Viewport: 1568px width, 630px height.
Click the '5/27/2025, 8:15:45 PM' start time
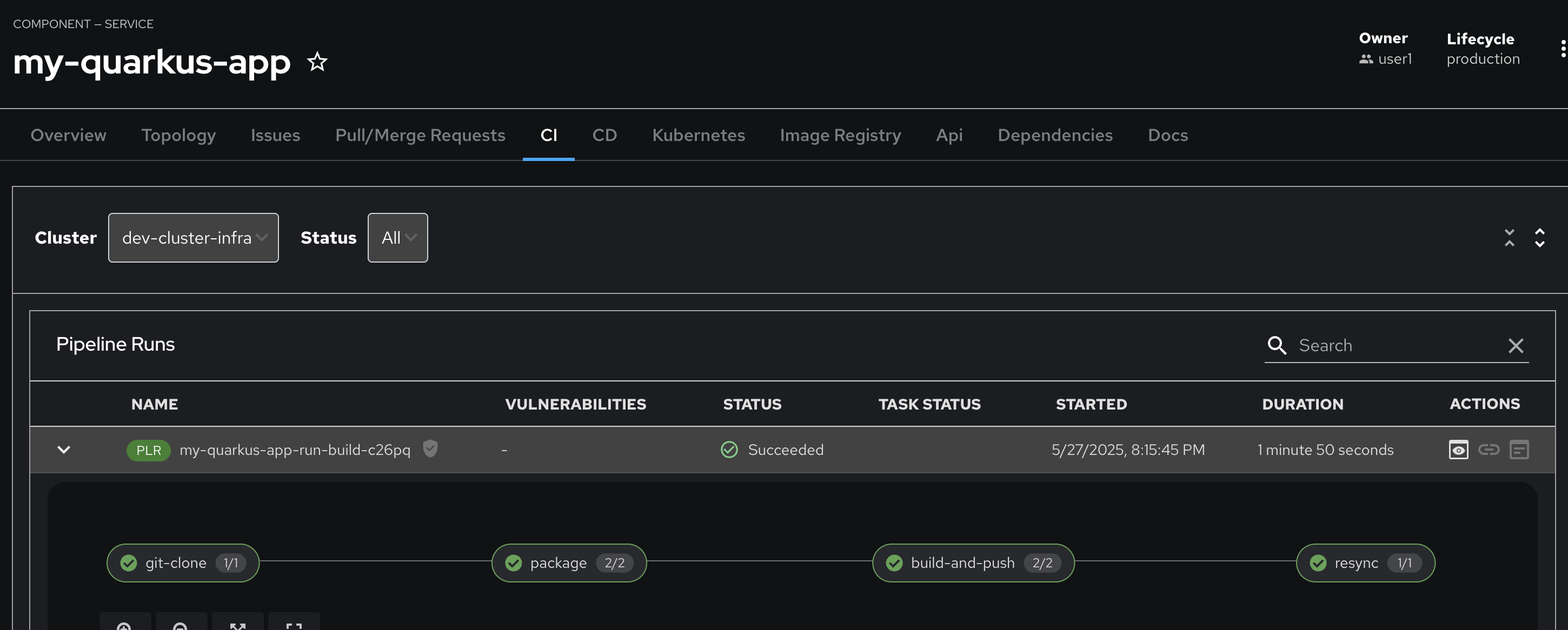click(x=1128, y=450)
